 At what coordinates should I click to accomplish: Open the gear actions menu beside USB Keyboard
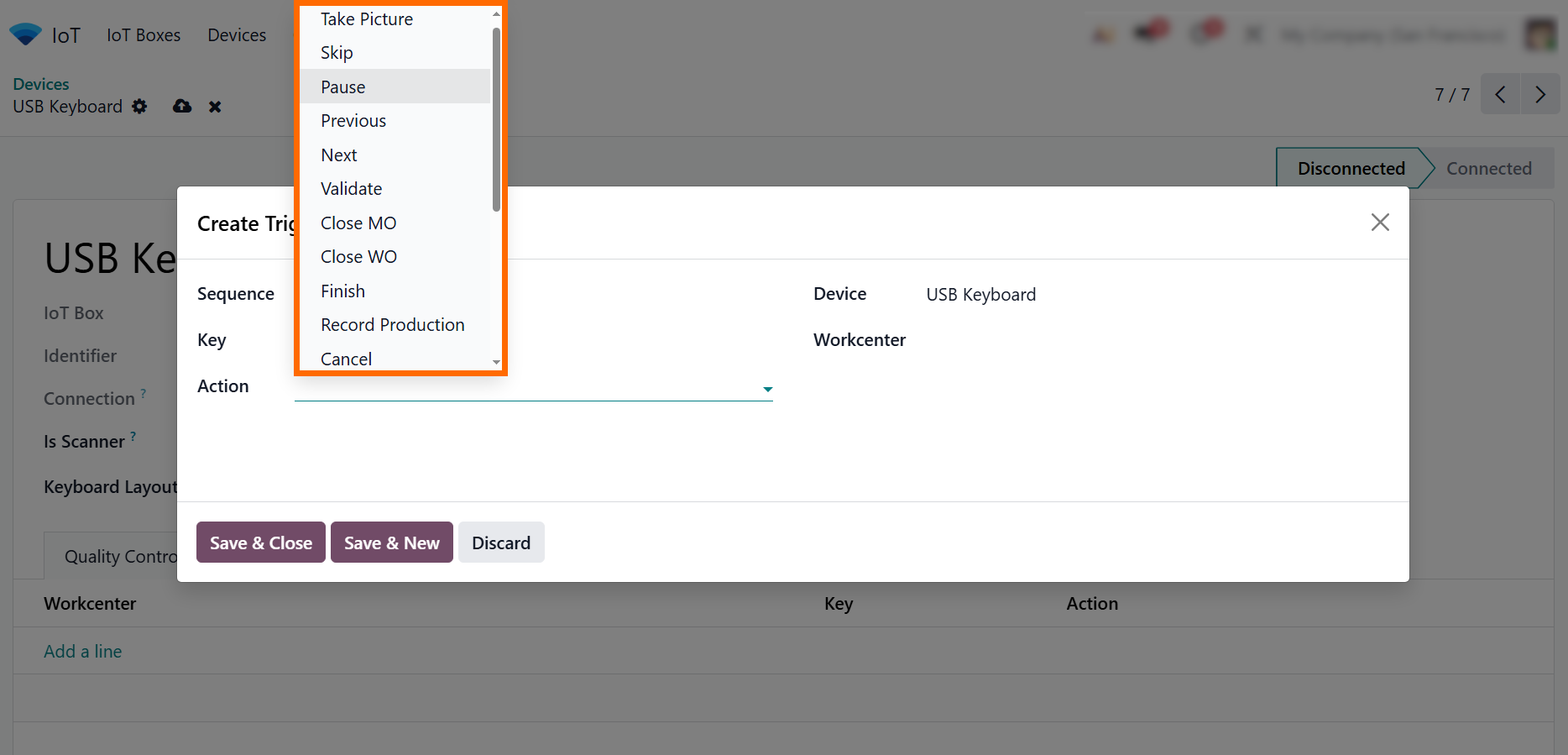point(139,107)
